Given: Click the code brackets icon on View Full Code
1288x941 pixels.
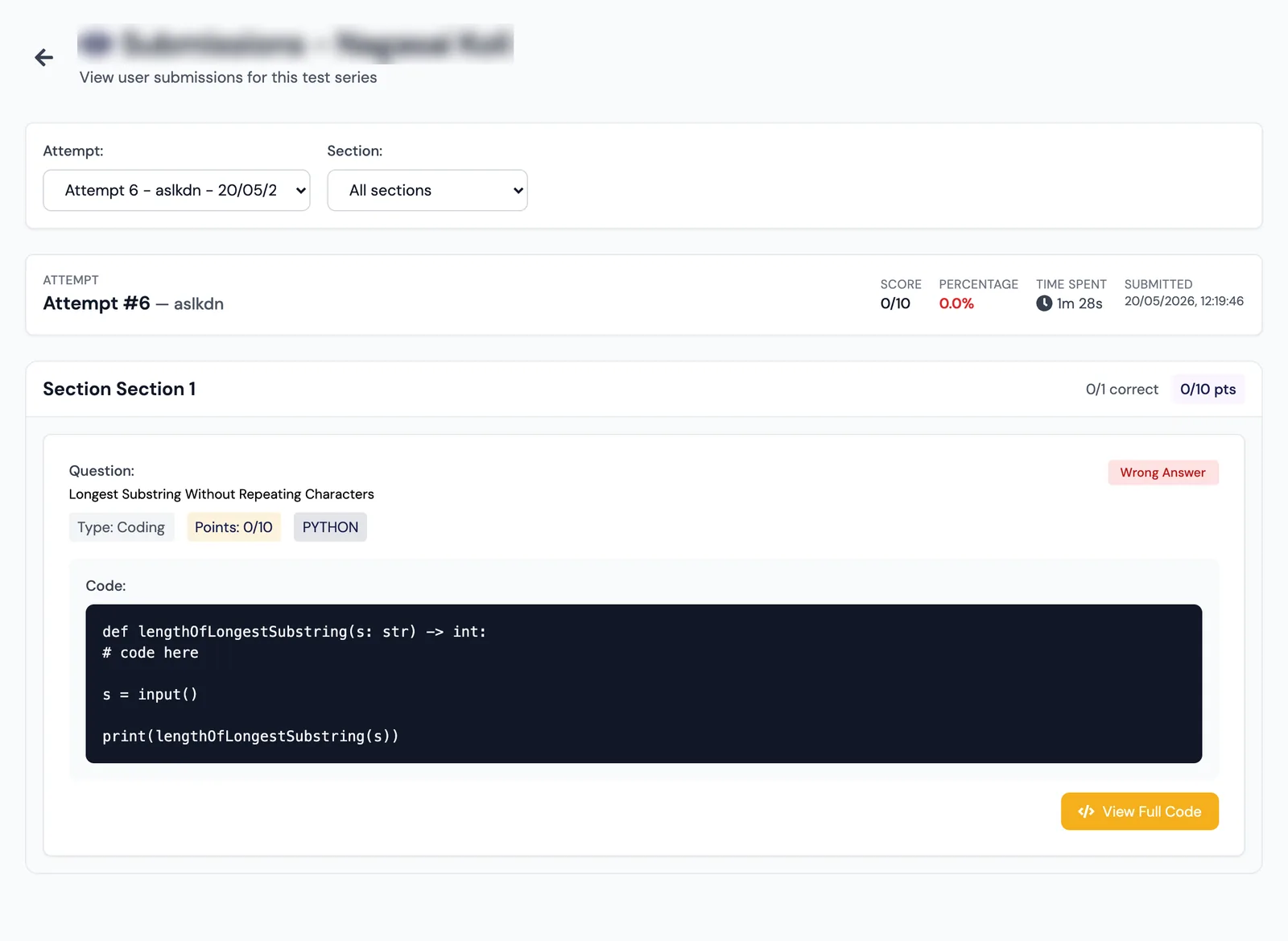Looking at the screenshot, I should coord(1086,811).
